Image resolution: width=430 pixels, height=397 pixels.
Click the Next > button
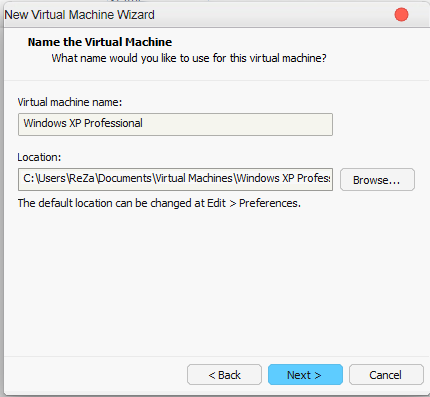305,375
